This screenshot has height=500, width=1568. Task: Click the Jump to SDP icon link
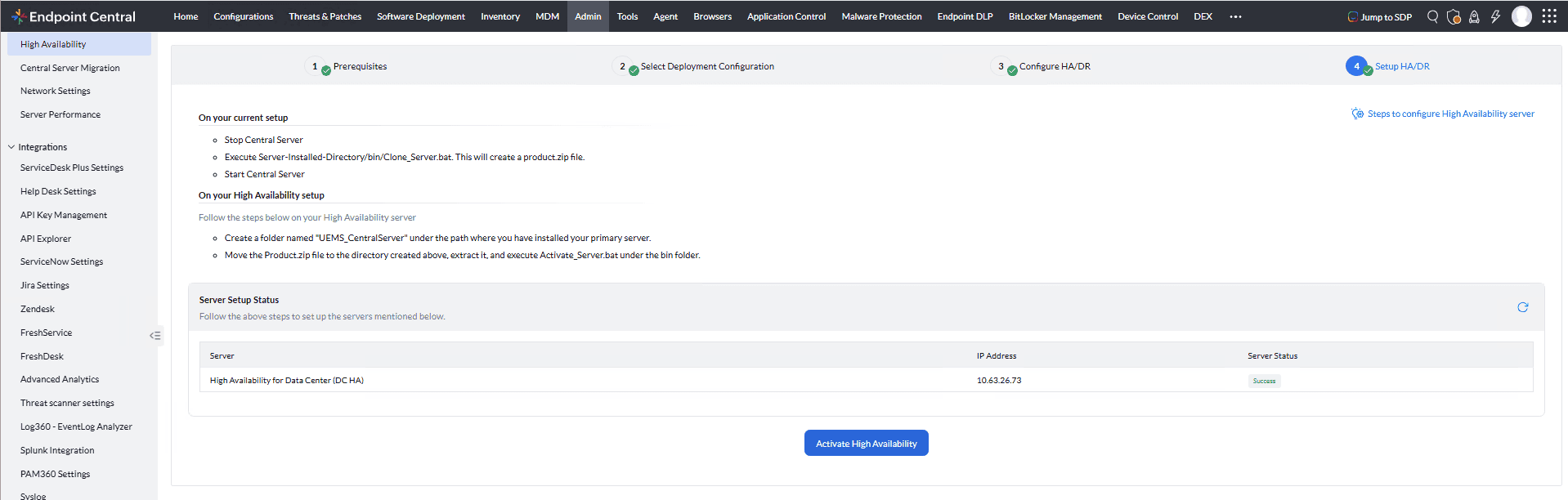tap(1380, 16)
